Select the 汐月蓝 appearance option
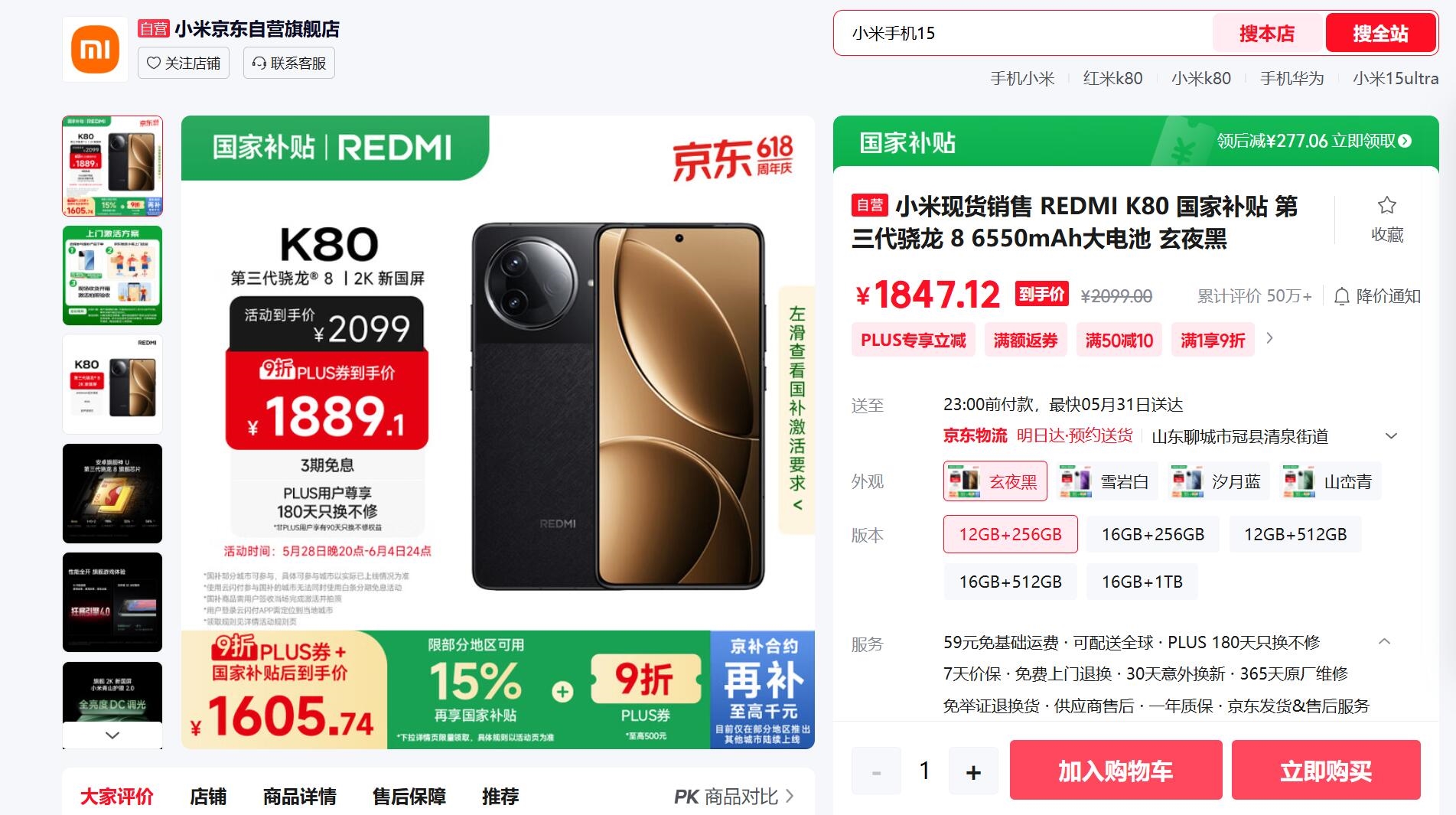 point(1217,481)
